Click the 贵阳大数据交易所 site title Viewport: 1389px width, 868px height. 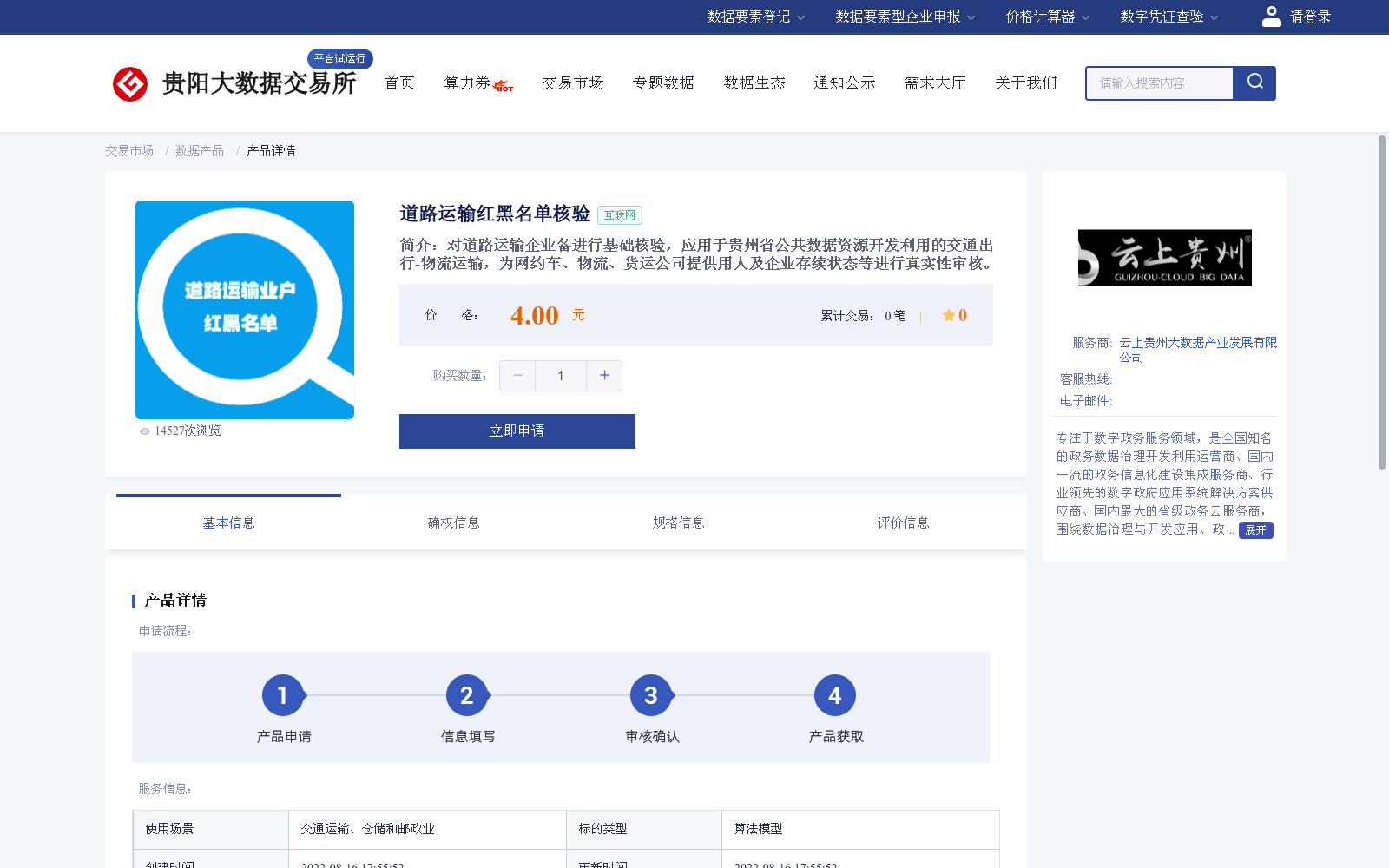point(259,83)
